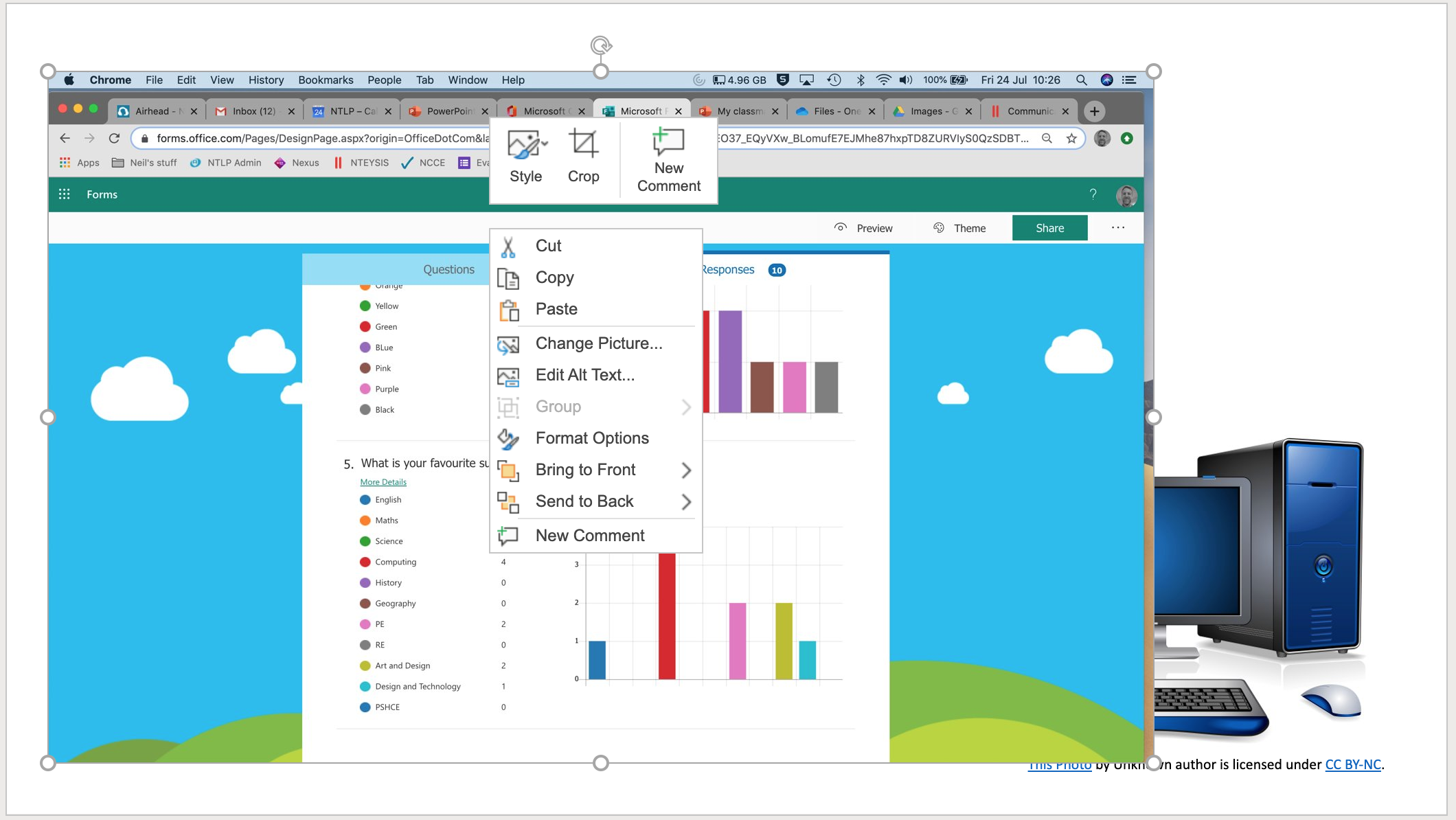Click the volume icon in menu bar

click(906, 80)
